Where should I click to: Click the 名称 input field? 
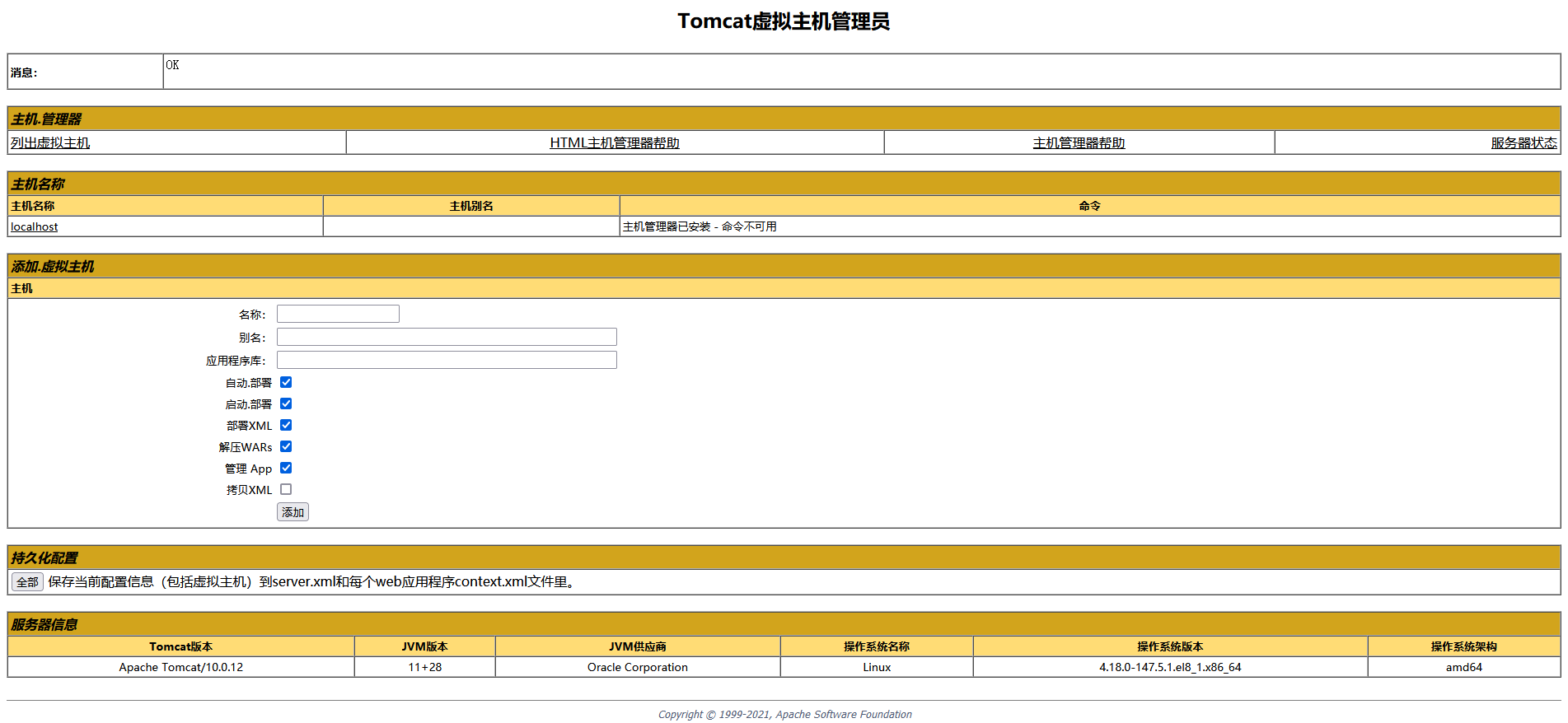pos(338,314)
